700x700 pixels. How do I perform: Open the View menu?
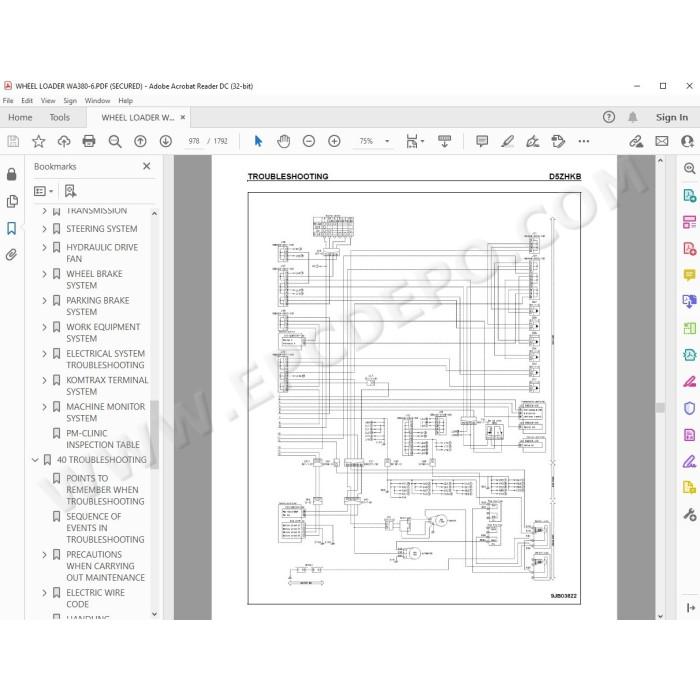click(48, 101)
